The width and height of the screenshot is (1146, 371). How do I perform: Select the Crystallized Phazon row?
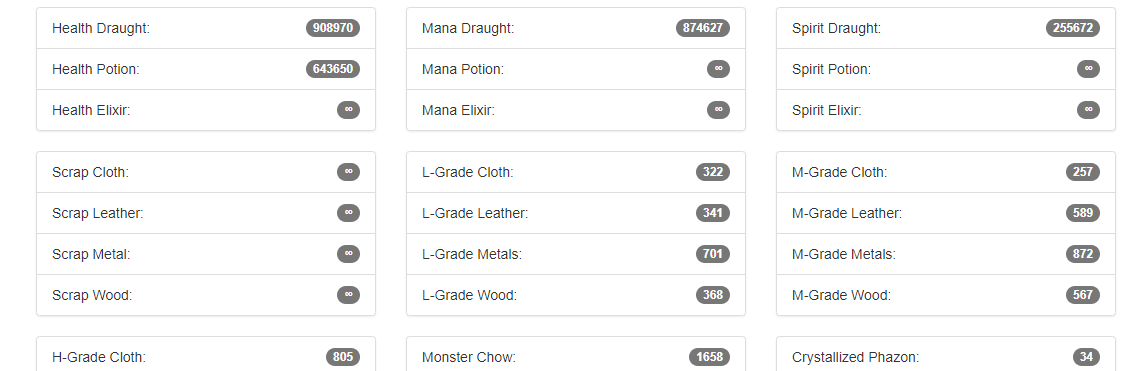[946, 354]
